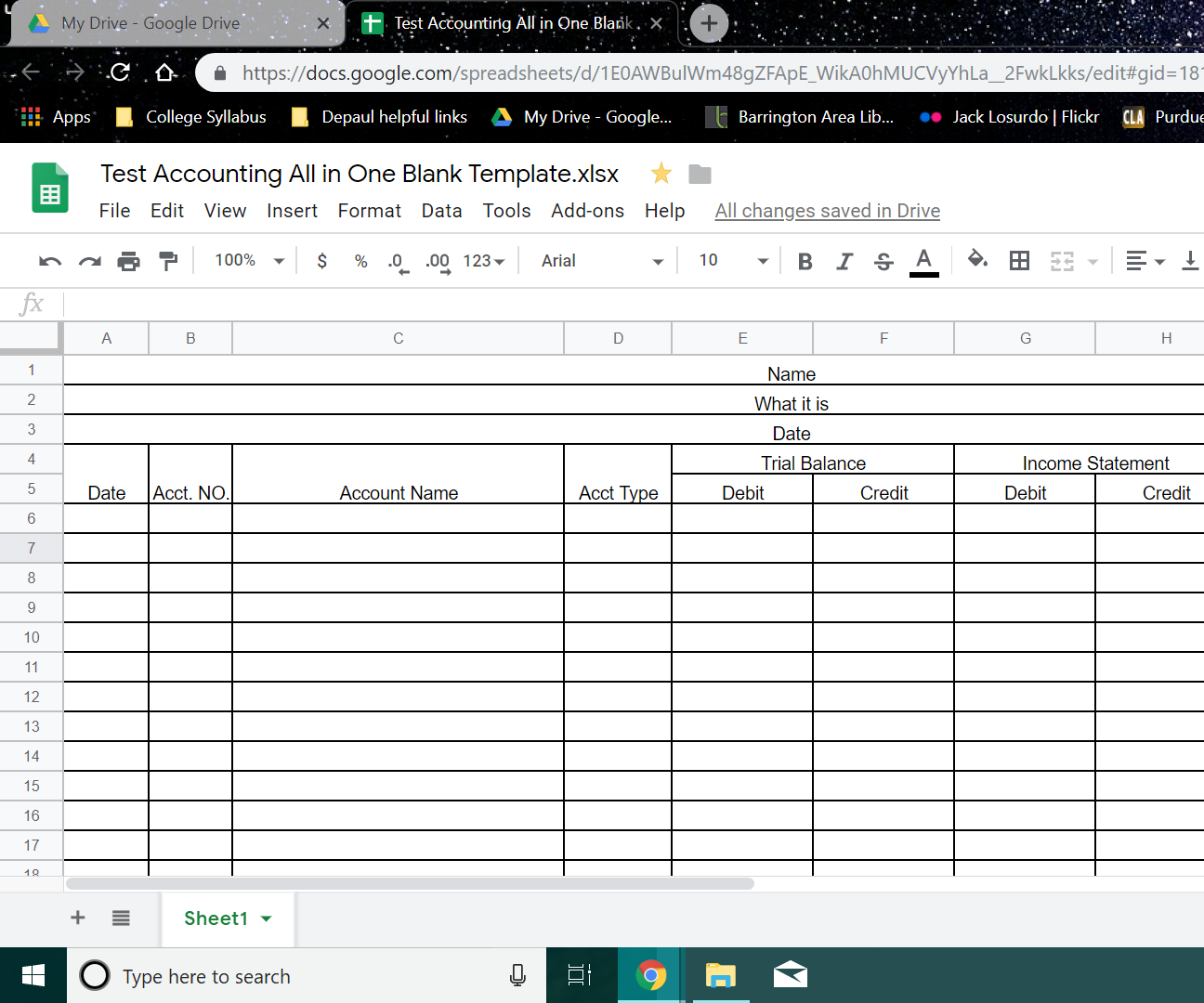Format selection as percent
Screen dimensions: 1204x1003
tap(360, 261)
